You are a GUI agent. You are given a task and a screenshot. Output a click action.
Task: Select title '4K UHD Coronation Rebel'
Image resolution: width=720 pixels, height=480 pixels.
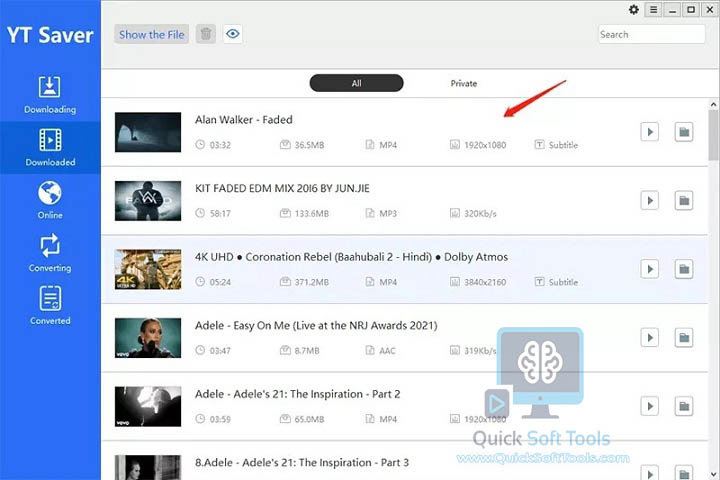(351, 257)
